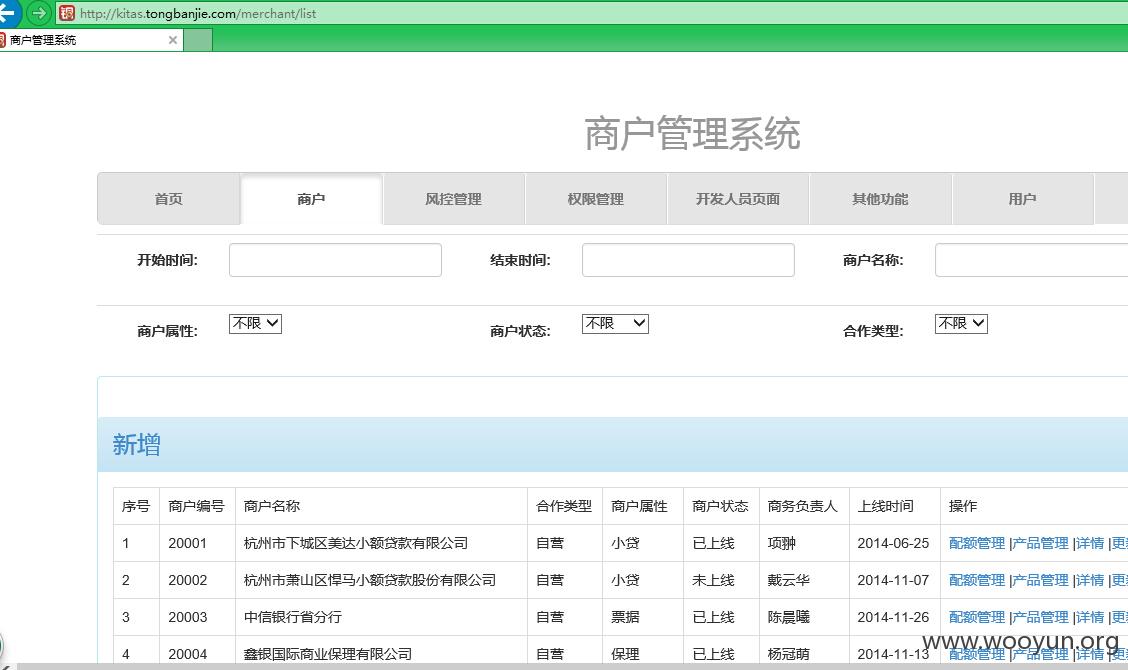Click the 商户状态 column header
The height and width of the screenshot is (670, 1128).
[720, 506]
